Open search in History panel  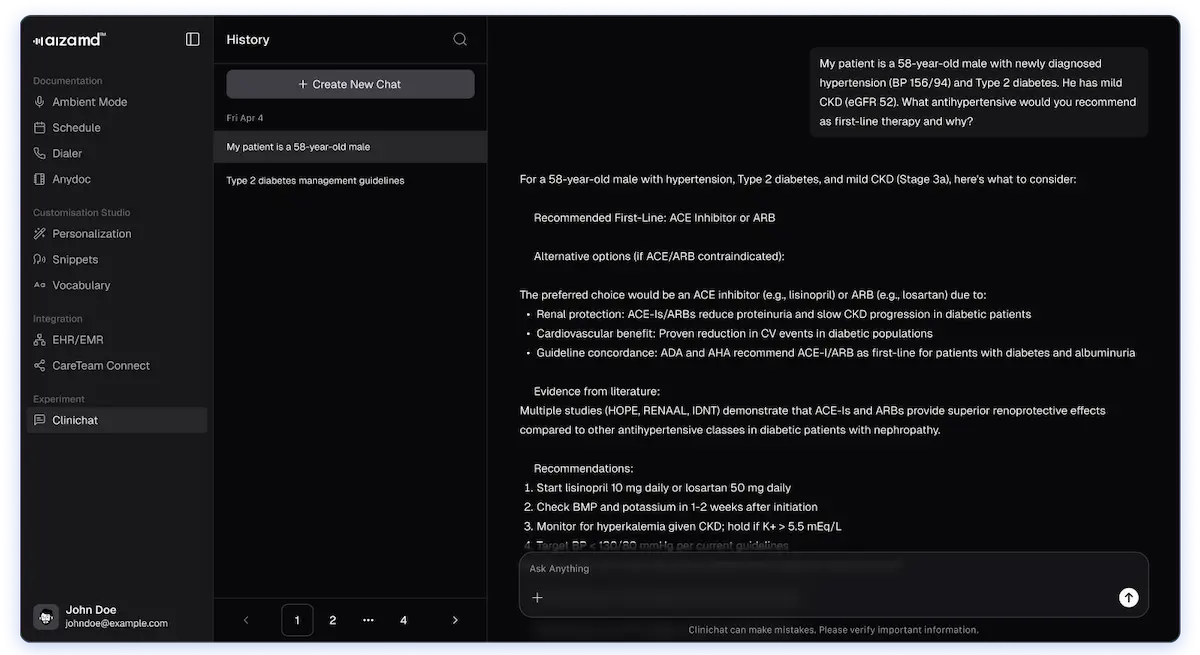460,39
